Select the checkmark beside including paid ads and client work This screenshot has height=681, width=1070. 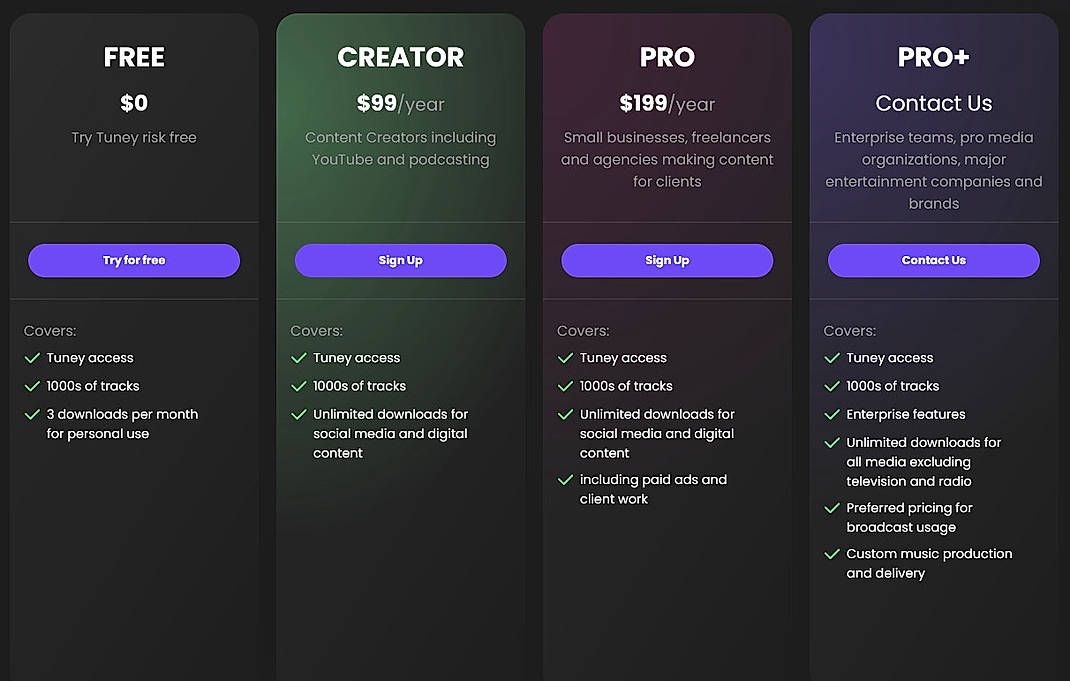[565, 480]
